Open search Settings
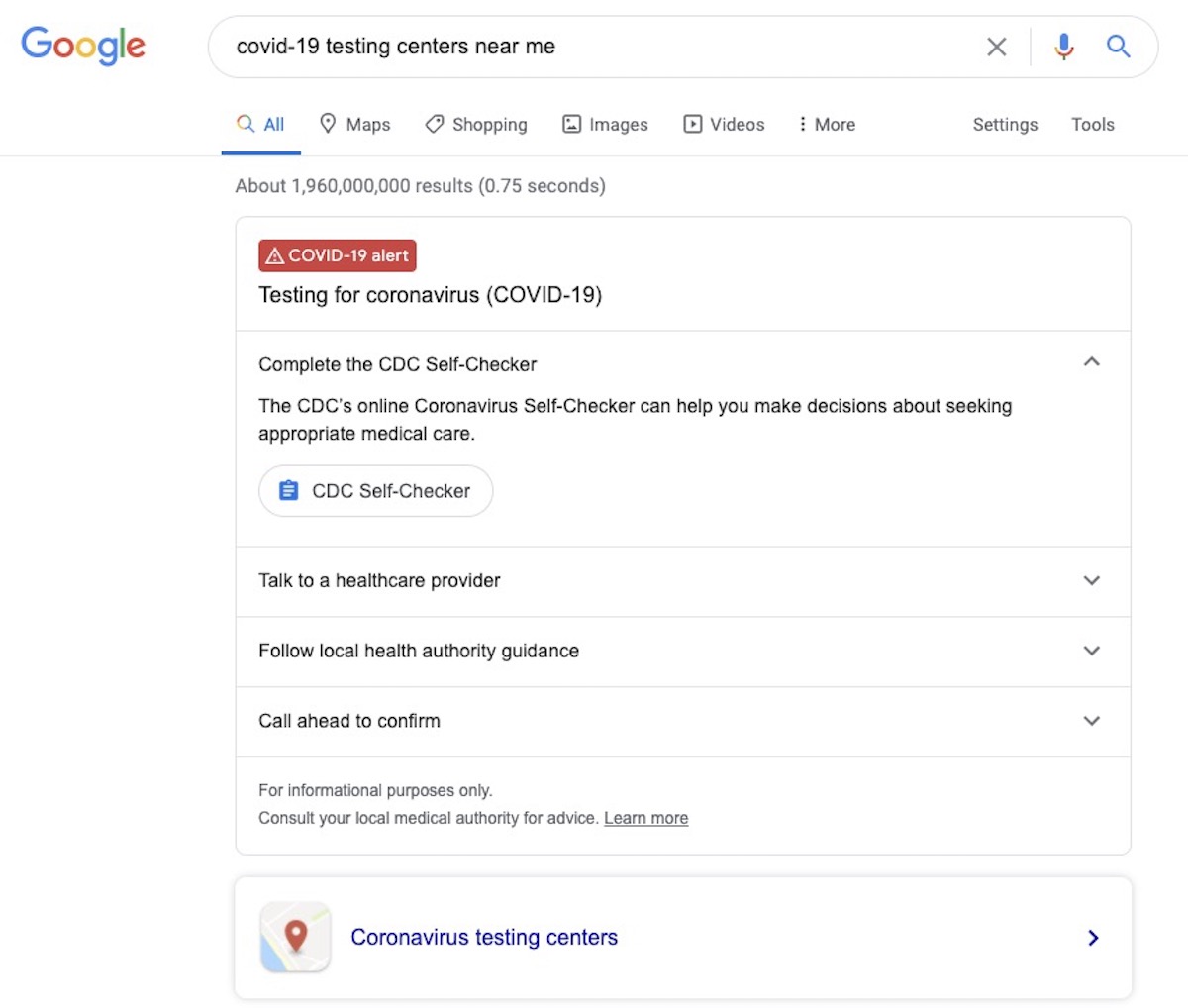The image size is (1188, 1008). pyautogui.click(x=1005, y=125)
